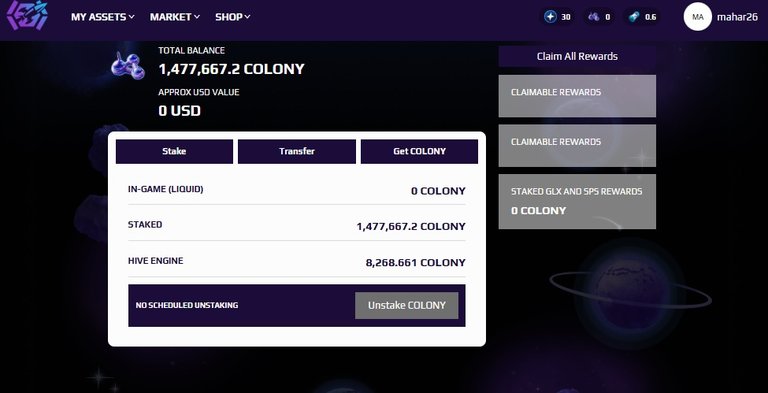Viewport: 768px width, 393px height.
Task: Open the mahar26 username link
Action: (737, 17)
